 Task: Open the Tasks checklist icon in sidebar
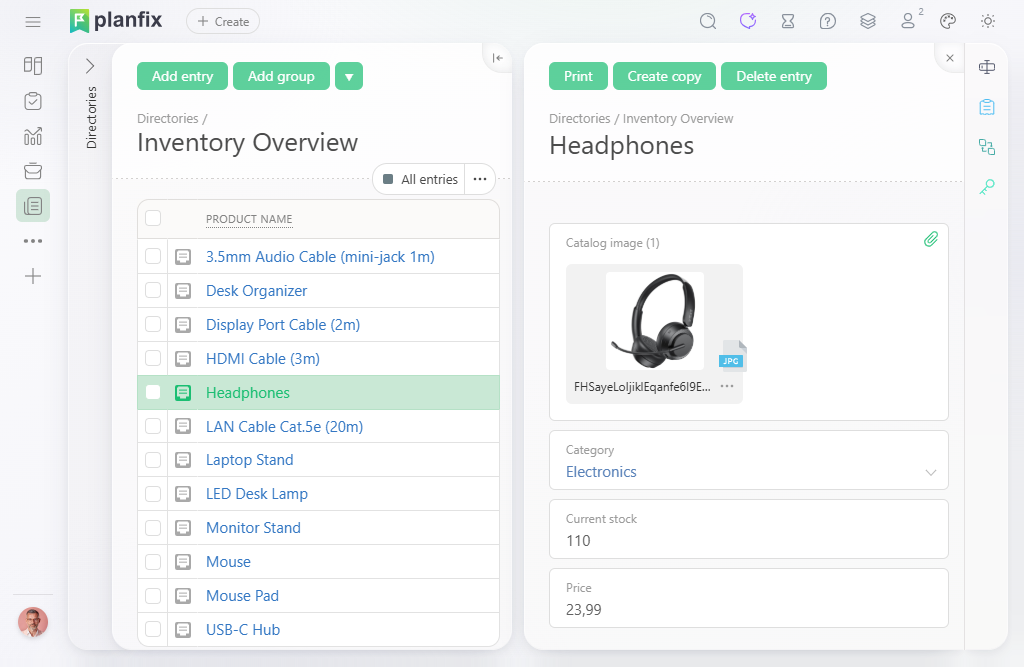pos(33,101)
